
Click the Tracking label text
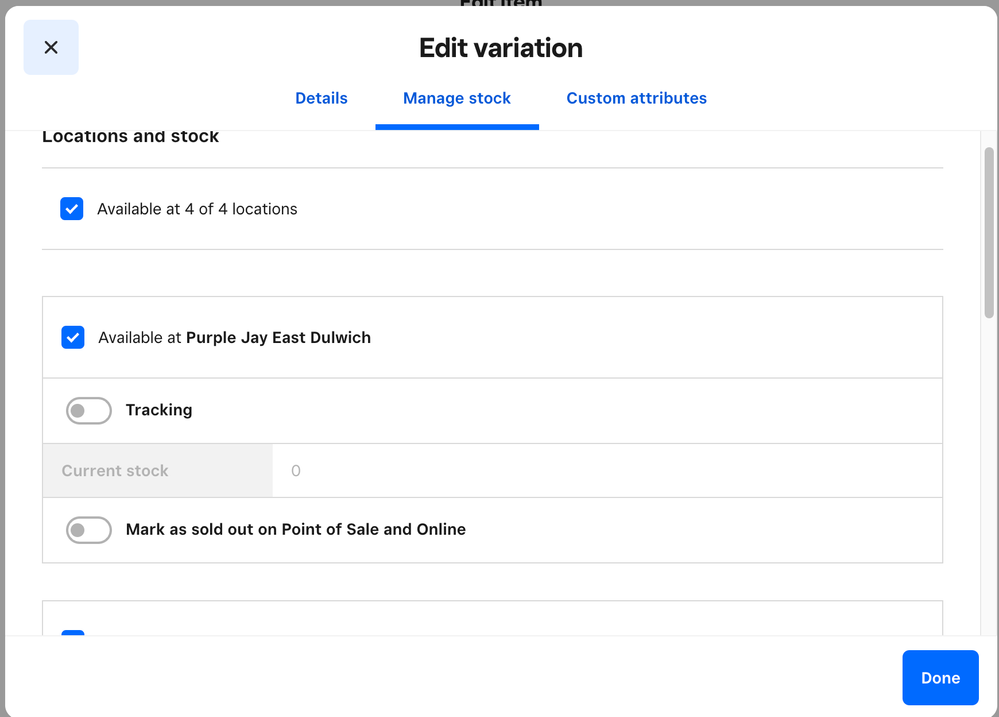[159, 410]
